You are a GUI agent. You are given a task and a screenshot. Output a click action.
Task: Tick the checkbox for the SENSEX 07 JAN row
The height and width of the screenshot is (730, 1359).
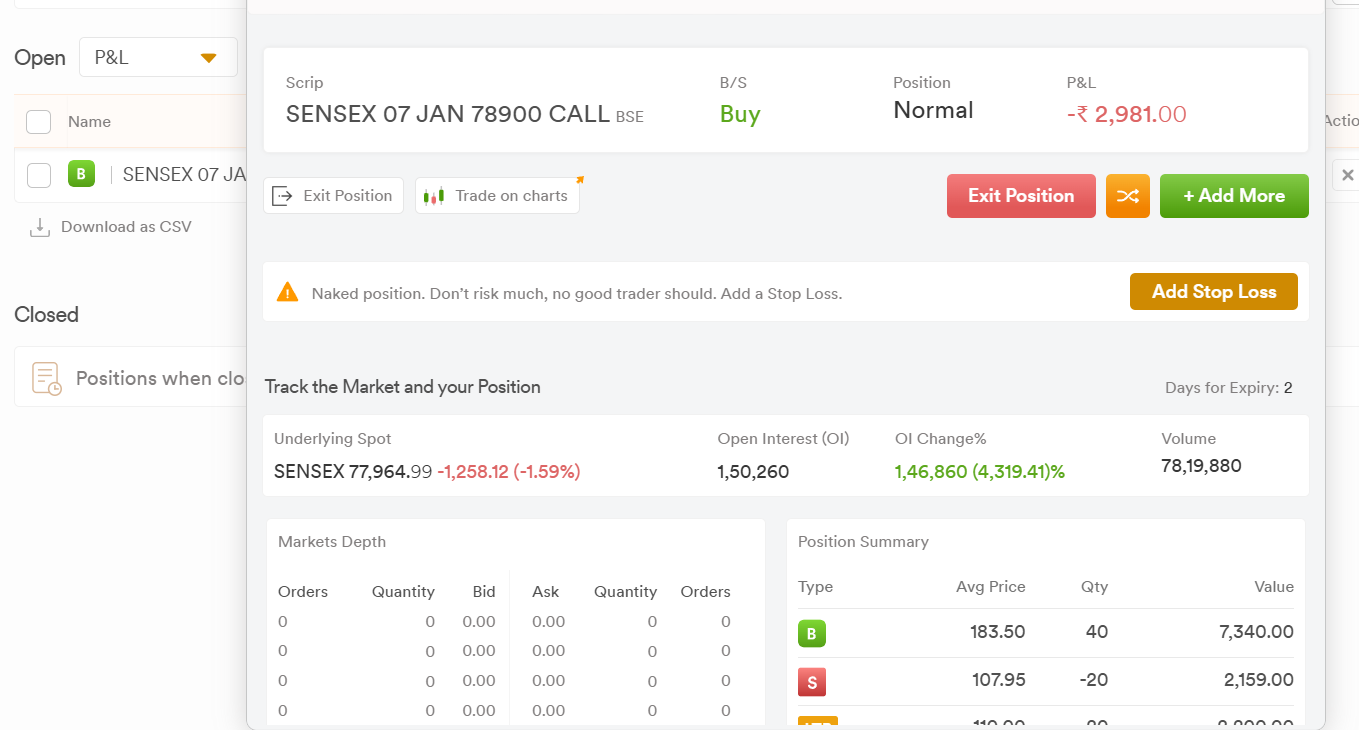[x=38, y=175]
